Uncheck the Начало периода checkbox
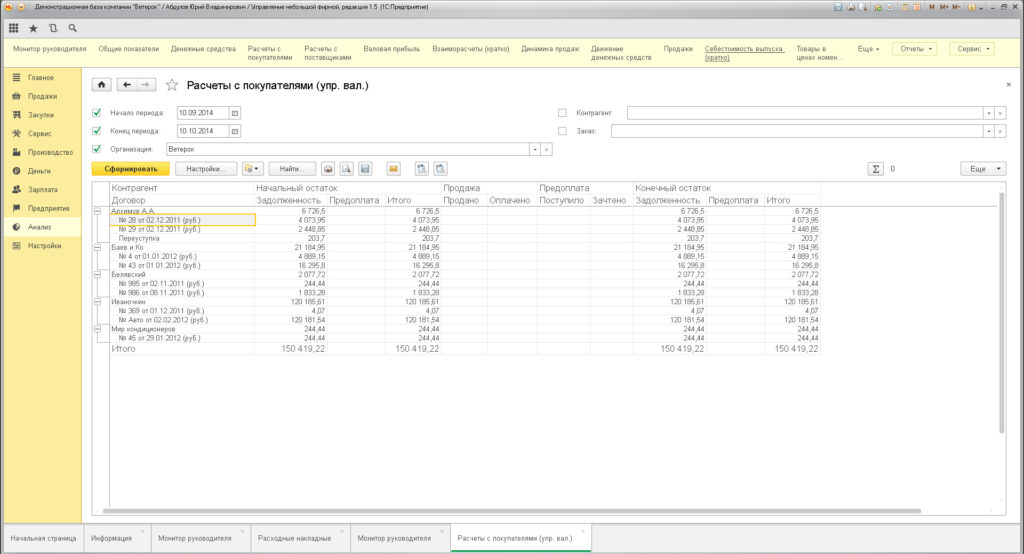The image size is (1024, 554). pyautogui.click(x=97, y=113)
